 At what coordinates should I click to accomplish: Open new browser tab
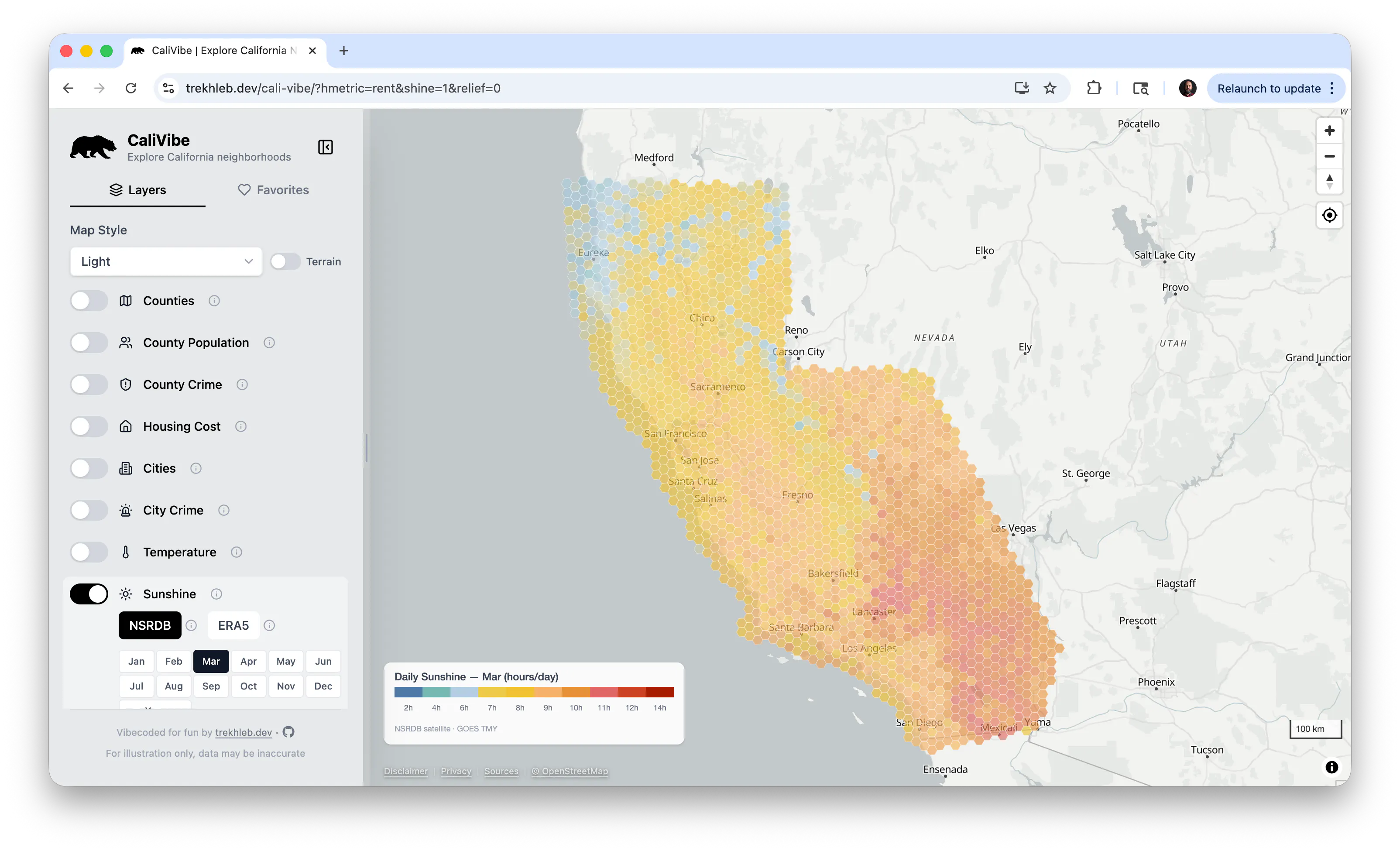coord(344,51)
